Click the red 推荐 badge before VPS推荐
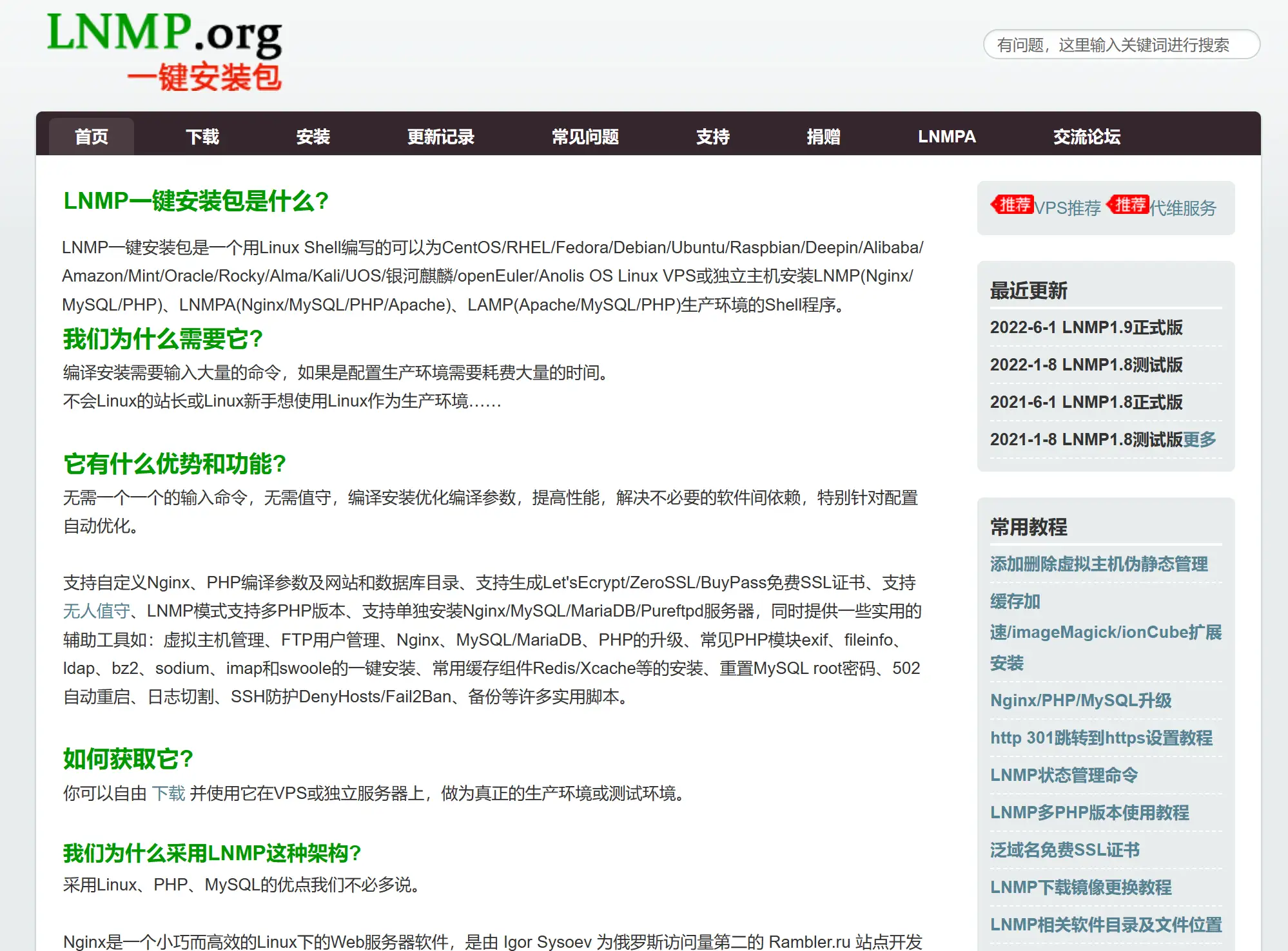The width and height of the screenshot is (1288, 951). tap(1013, 205)
